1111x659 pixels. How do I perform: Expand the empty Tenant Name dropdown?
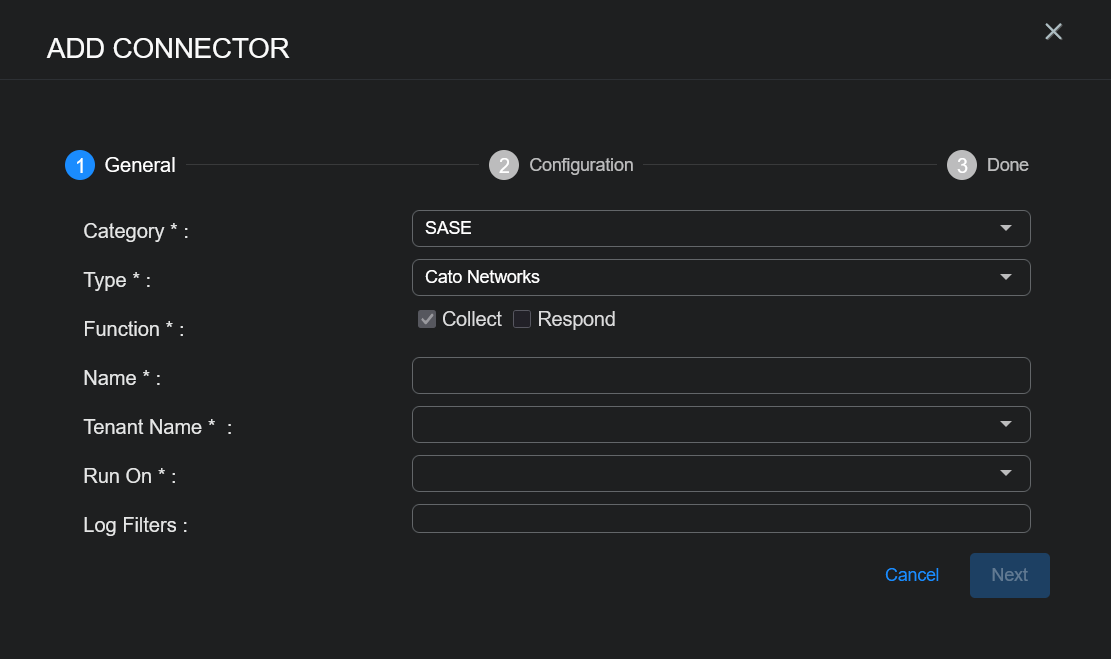tap(700, 425)
